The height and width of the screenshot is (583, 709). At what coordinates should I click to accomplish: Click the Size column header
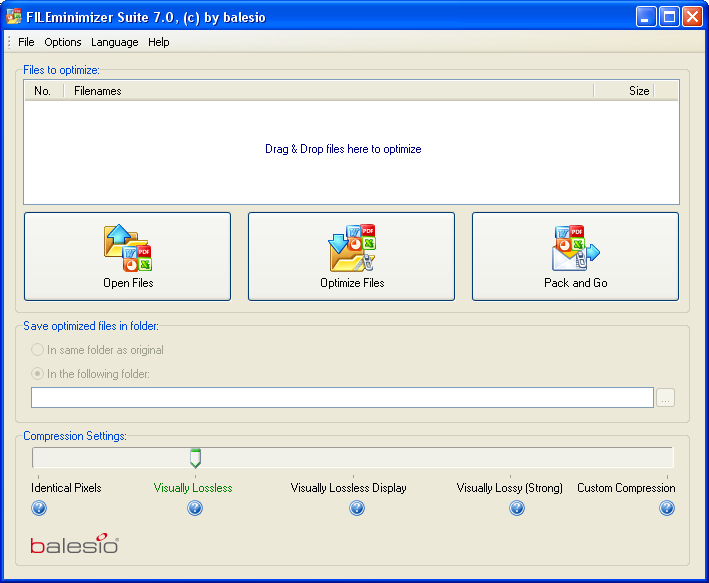(624, 91)
